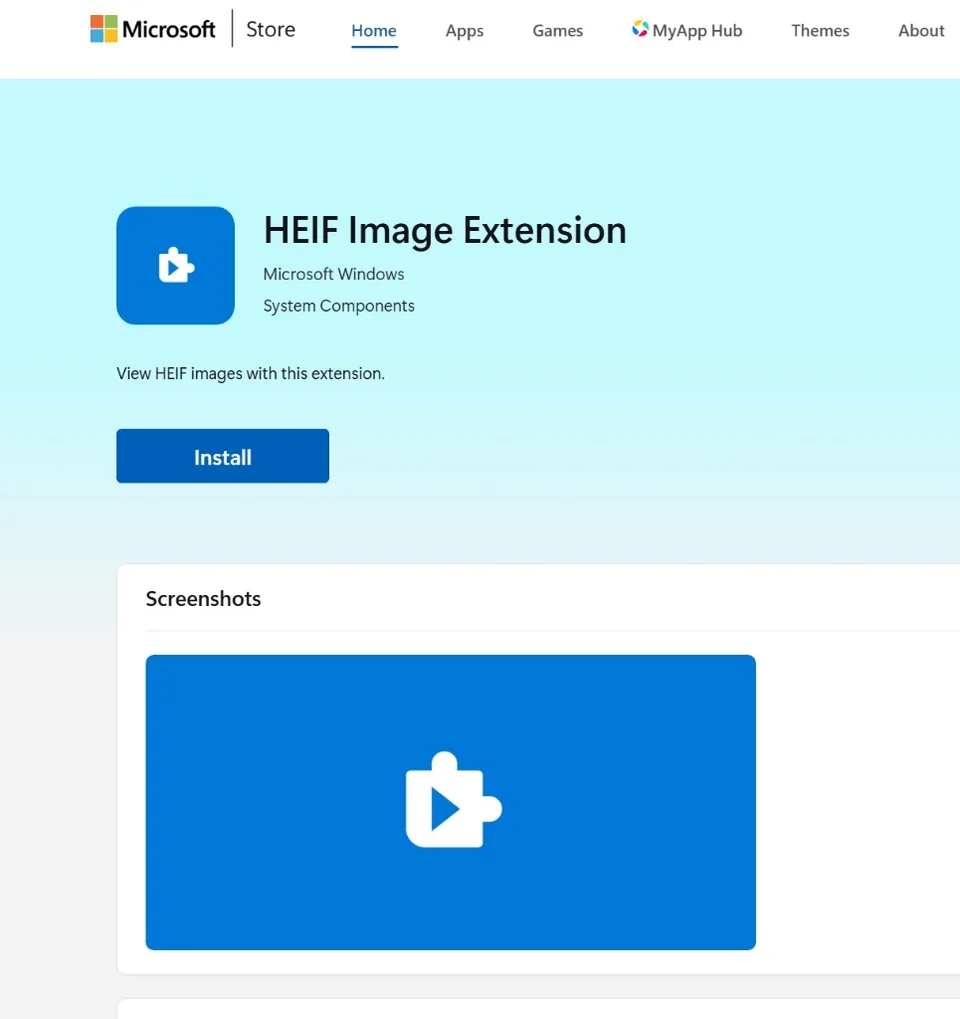Open the screenshot thumbnail preview

tap(450, 802)
